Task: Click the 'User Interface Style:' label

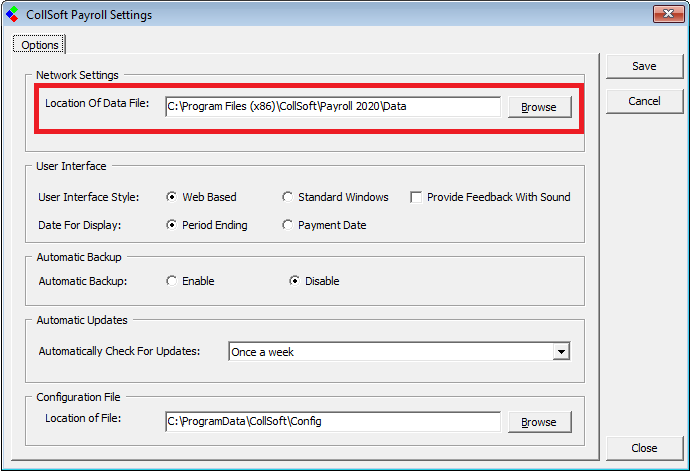Action: coord(89,197)
